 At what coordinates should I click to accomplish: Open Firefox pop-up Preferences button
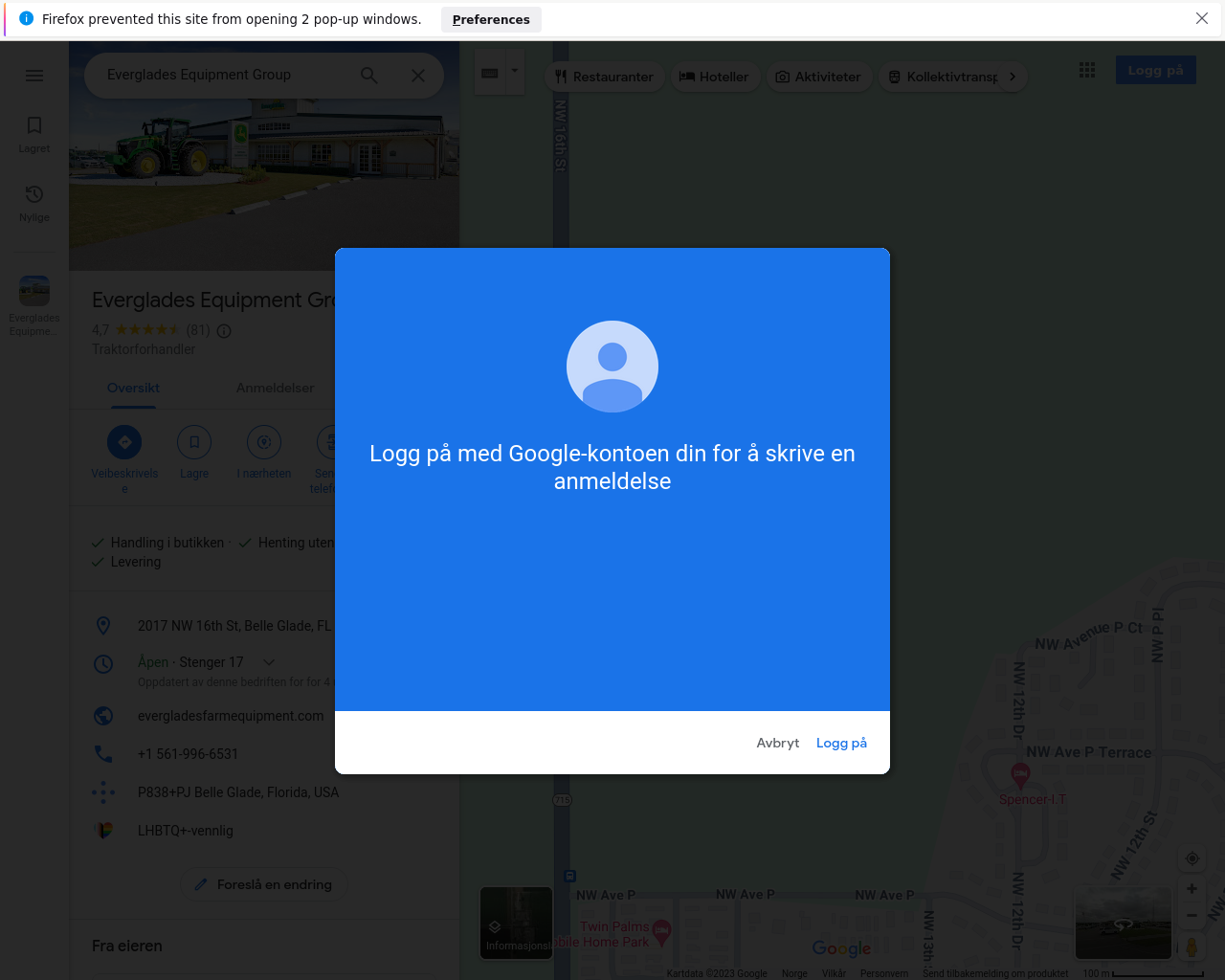pyautogui.click(x=491, y=19)
